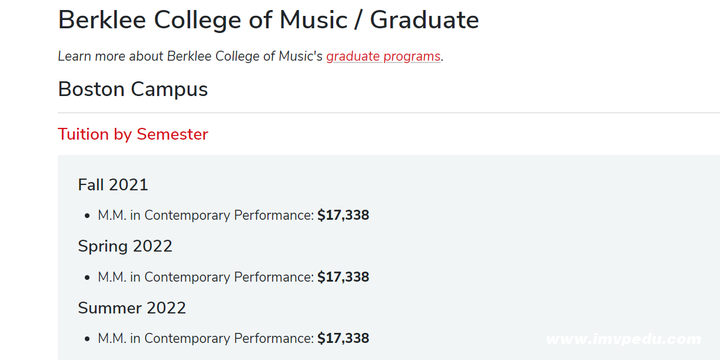720x360 pixels.
Task: Click the red Tuition by Semester heading
Action: tap(133, 135)
